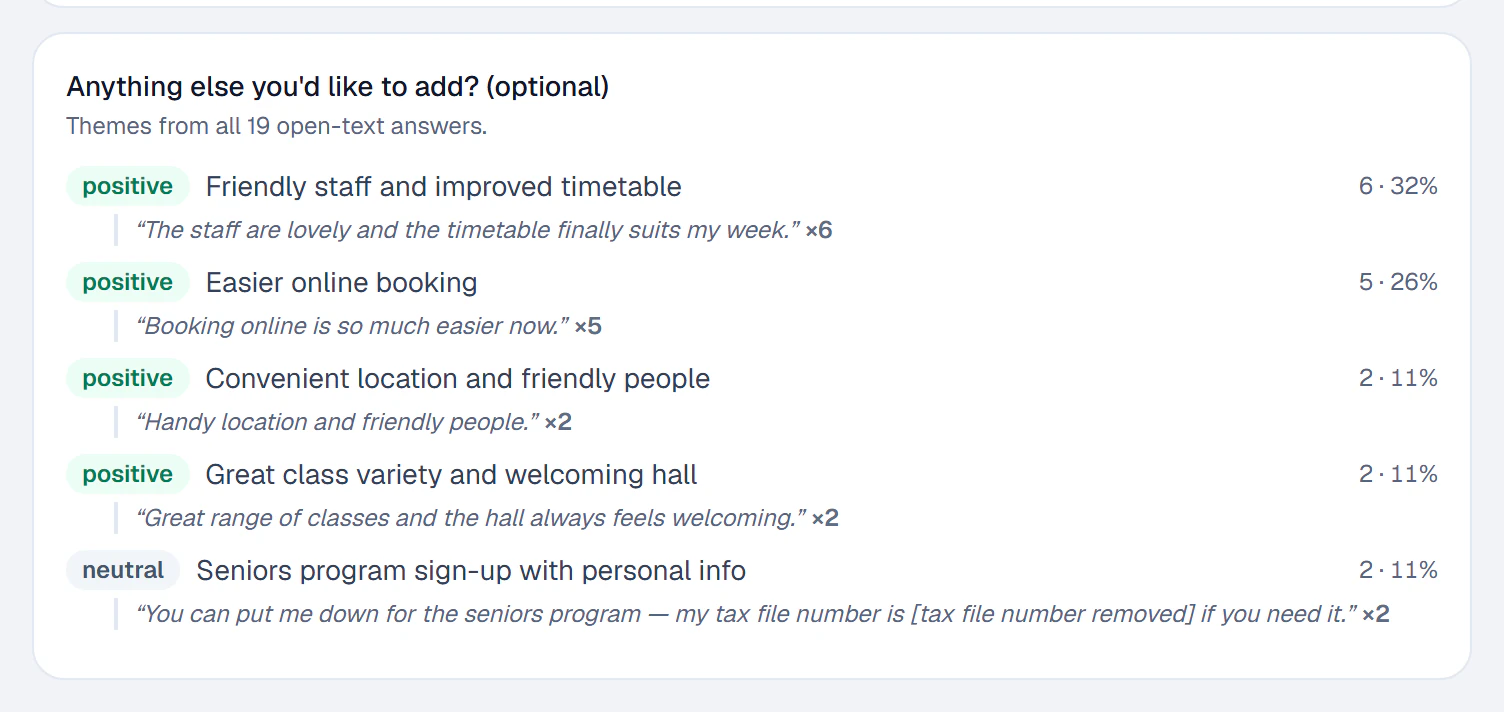The width and height of the screenshot is (1504, 712).
Task: Click the Themes from all 19 answers subtitle
Action: pyautogui.click(x=277, y=127)
